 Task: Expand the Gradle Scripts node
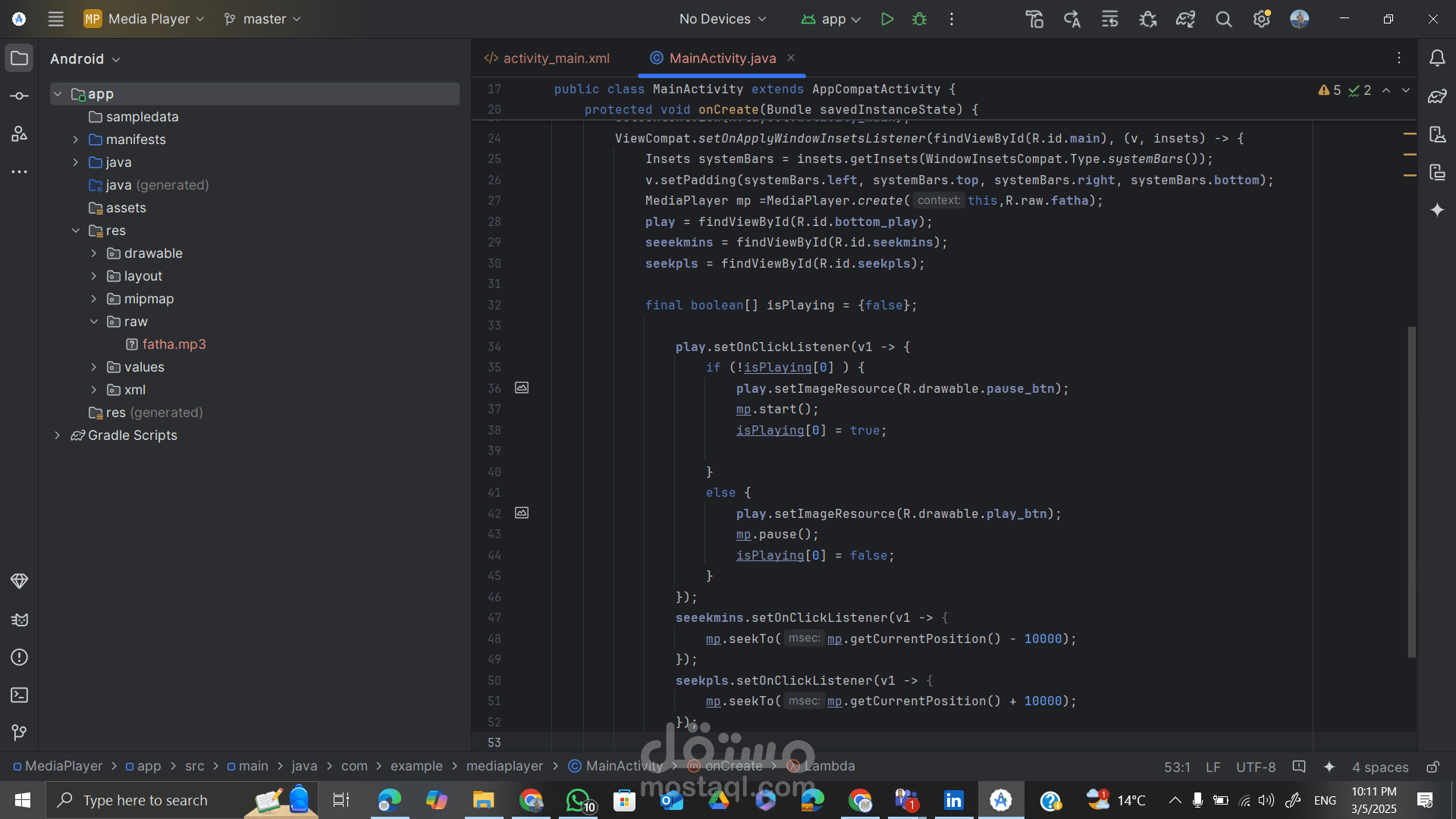[x=58, y=435]
